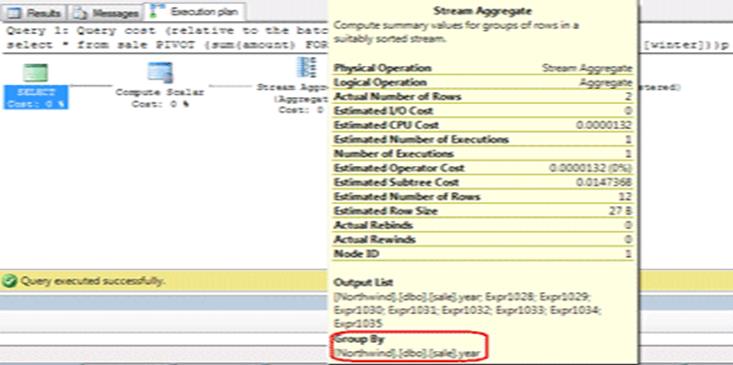Click the 'Compute Scalar' label text
733x365 pixels.
160,93
